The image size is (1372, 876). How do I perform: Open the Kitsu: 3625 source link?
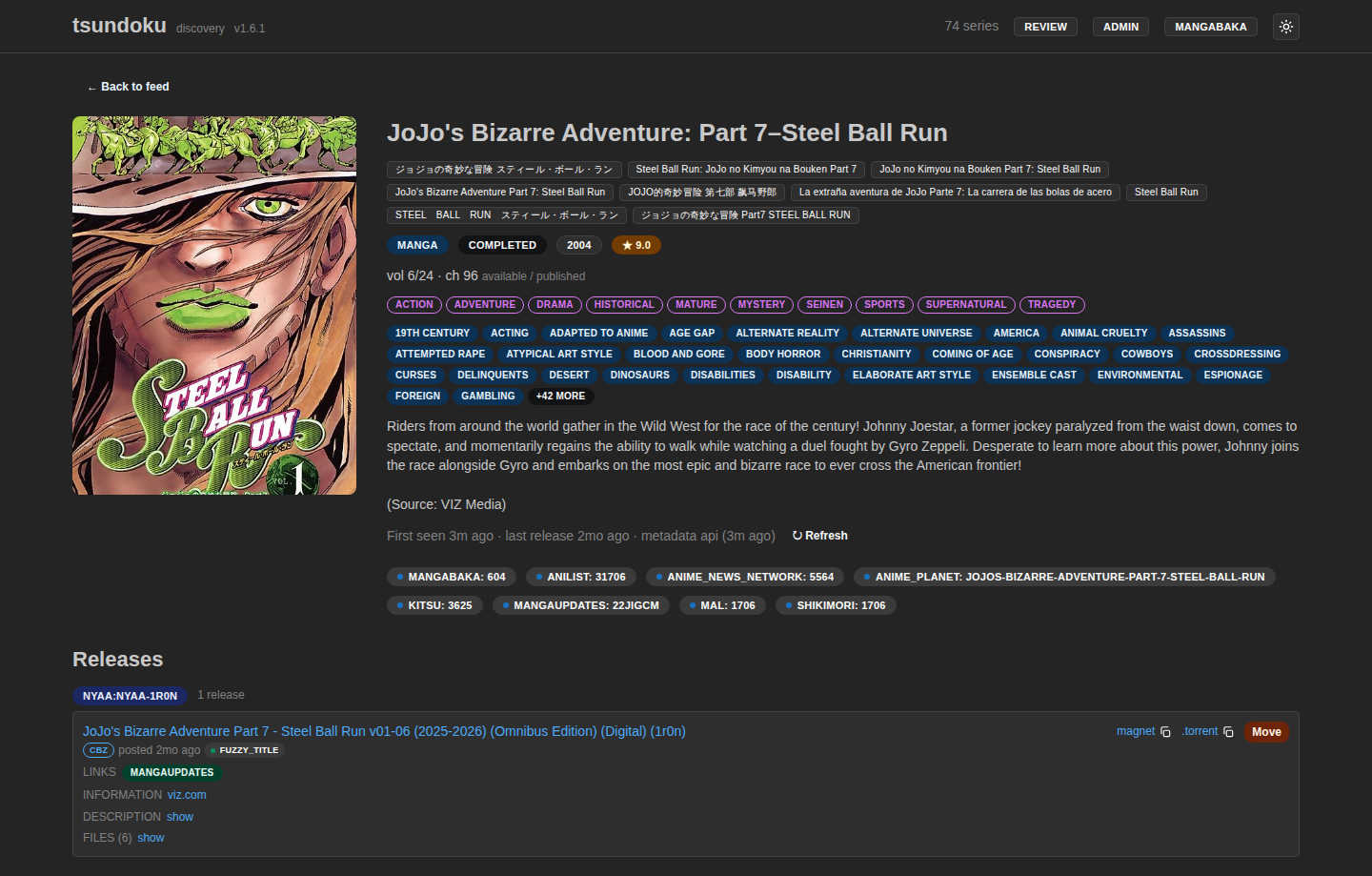click(434, 605)
